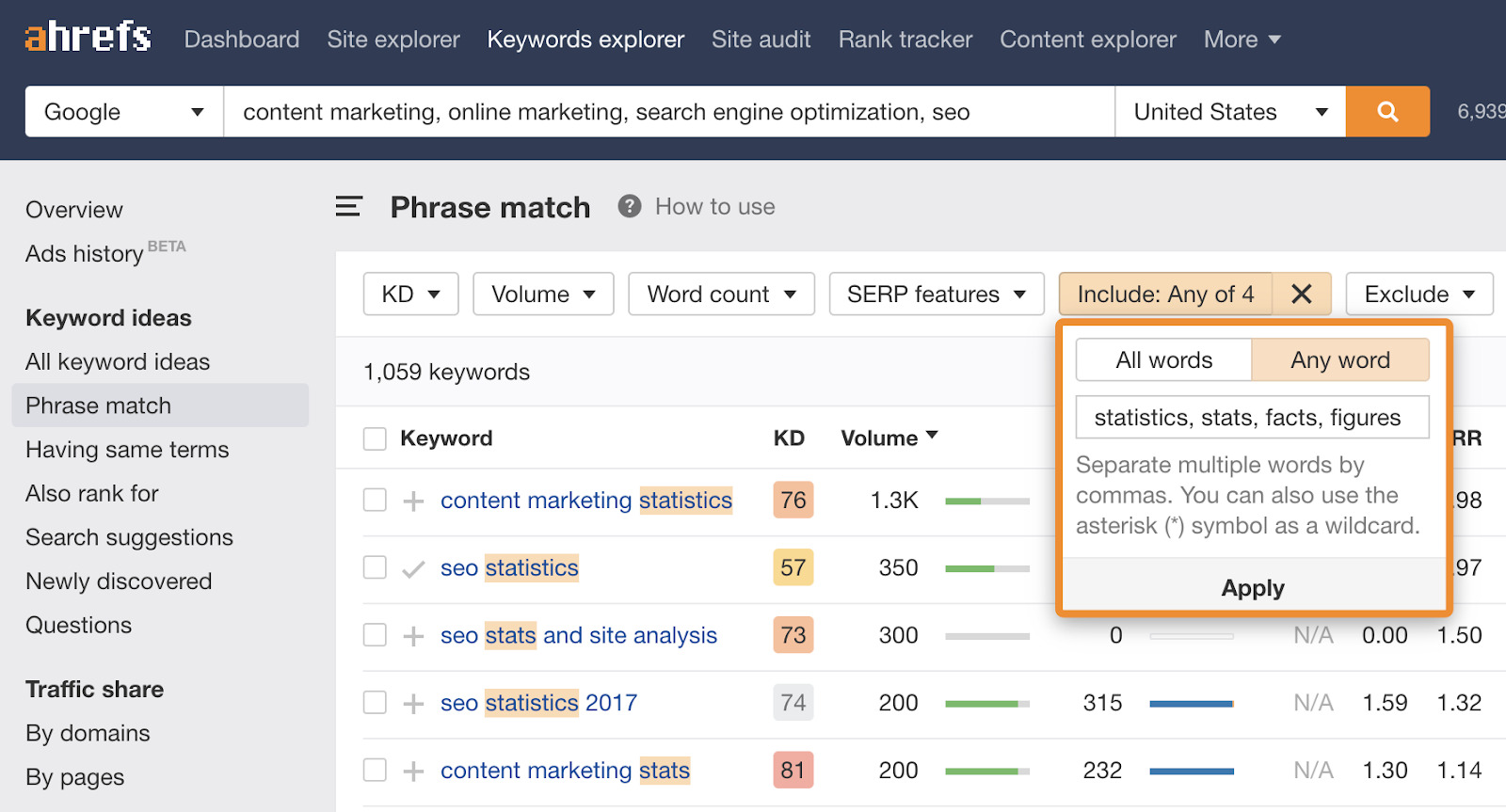
Task: Open the content marketing stats keyword link
Action: tap(565, 771)
